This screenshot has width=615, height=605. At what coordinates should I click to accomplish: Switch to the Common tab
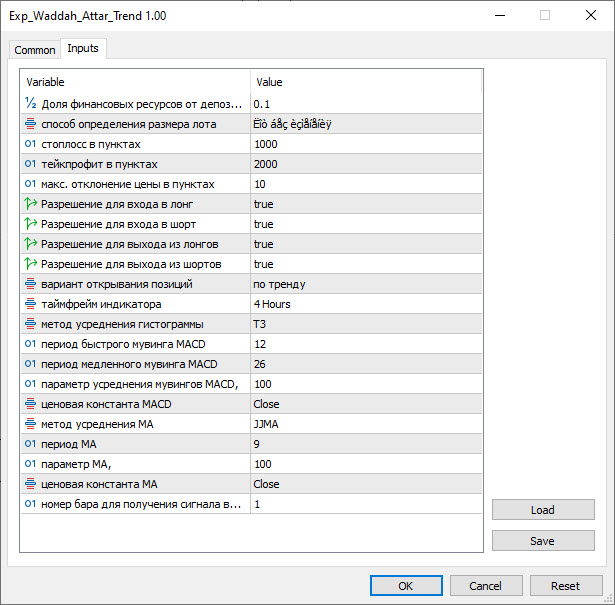[35, 50]
